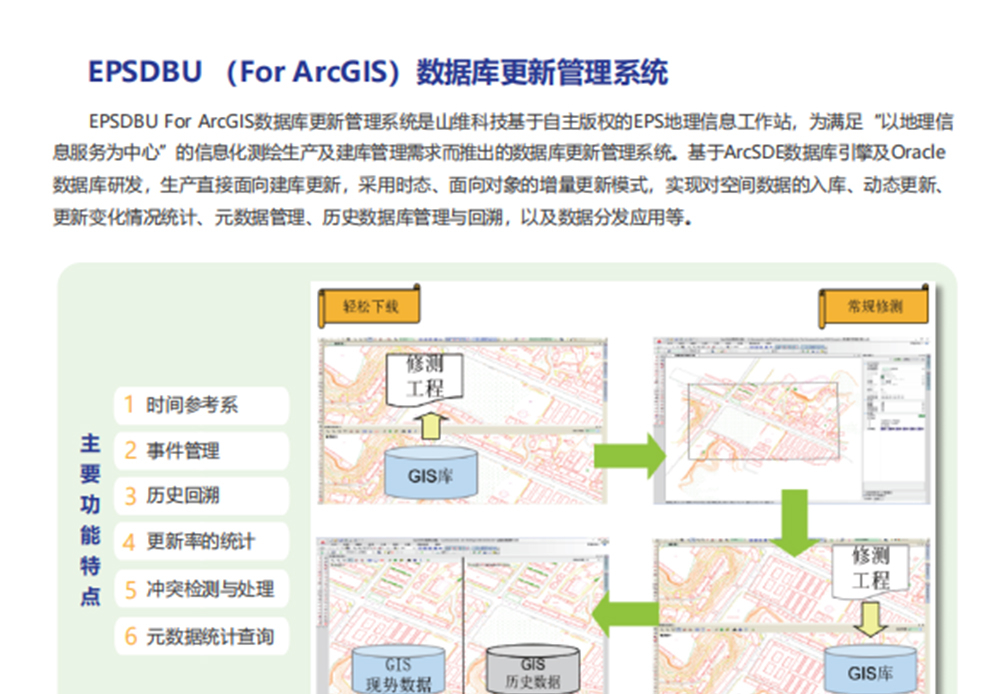Click the 主要功能特点 vertical heading

pyautogui.click(x=91, y=519)
